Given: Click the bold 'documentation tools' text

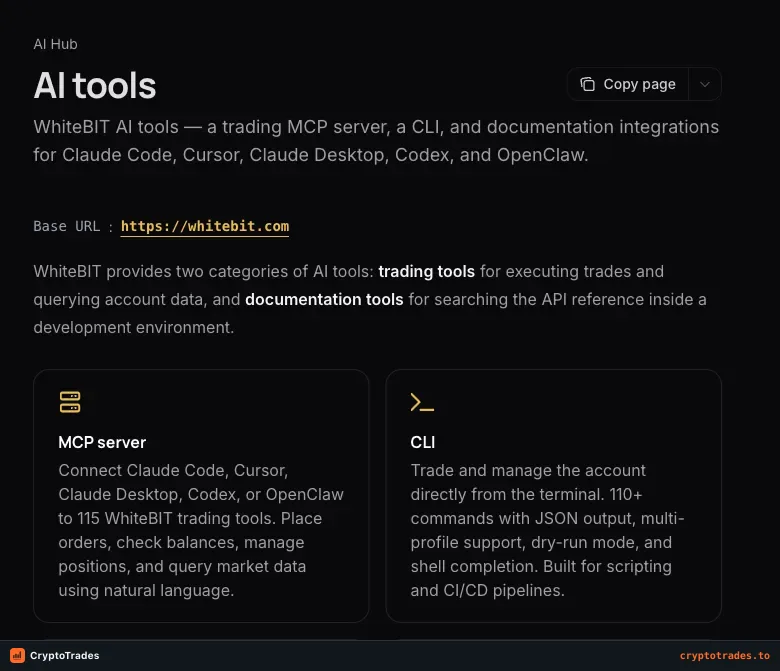Looking at the screenshot, I should [324, 299].
